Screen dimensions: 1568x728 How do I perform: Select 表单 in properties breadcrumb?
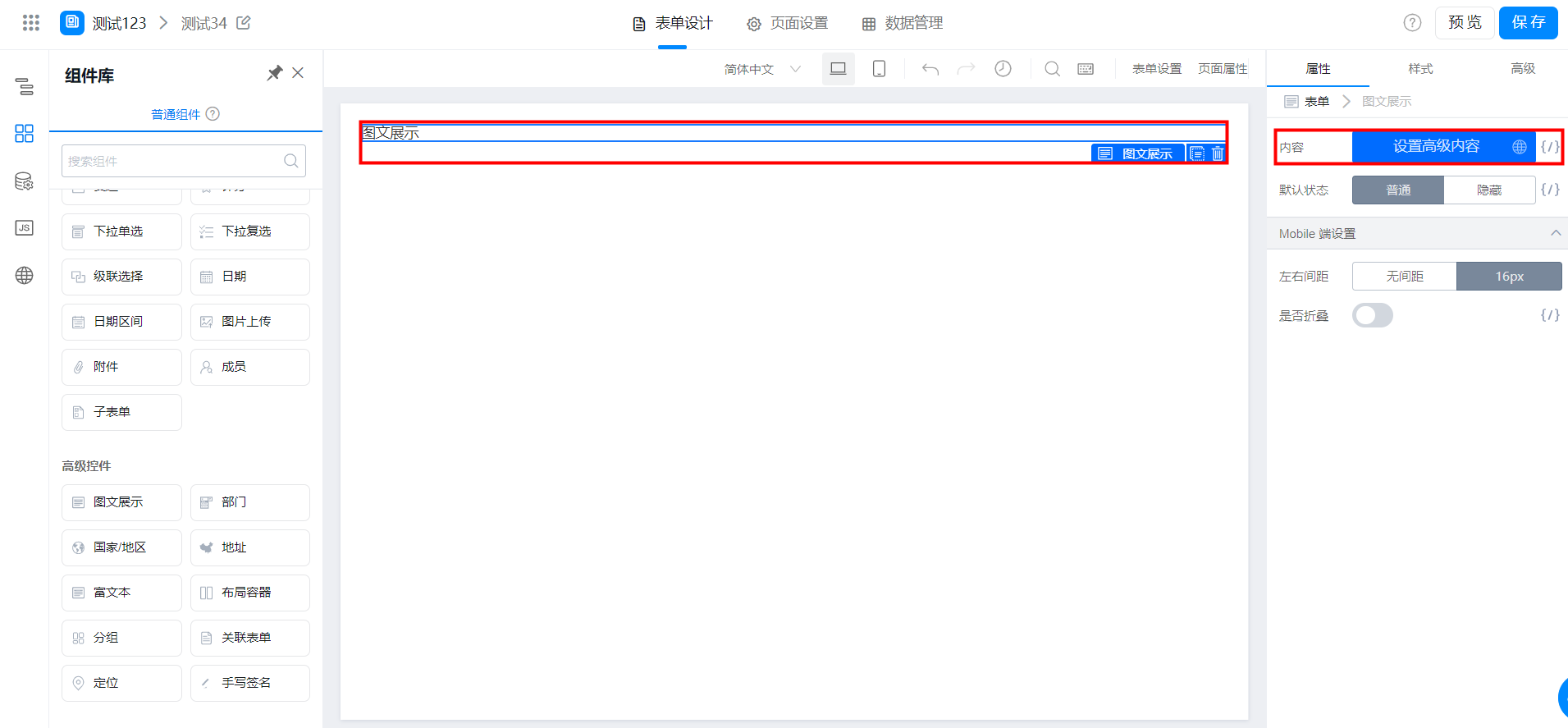pos(1306,101)
